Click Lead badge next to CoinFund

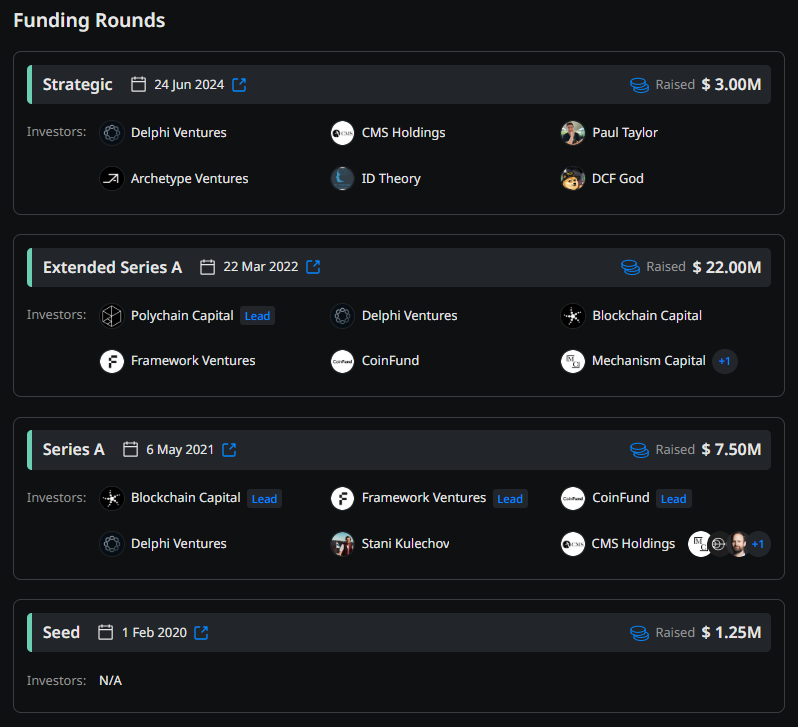[x=674, y=499]
